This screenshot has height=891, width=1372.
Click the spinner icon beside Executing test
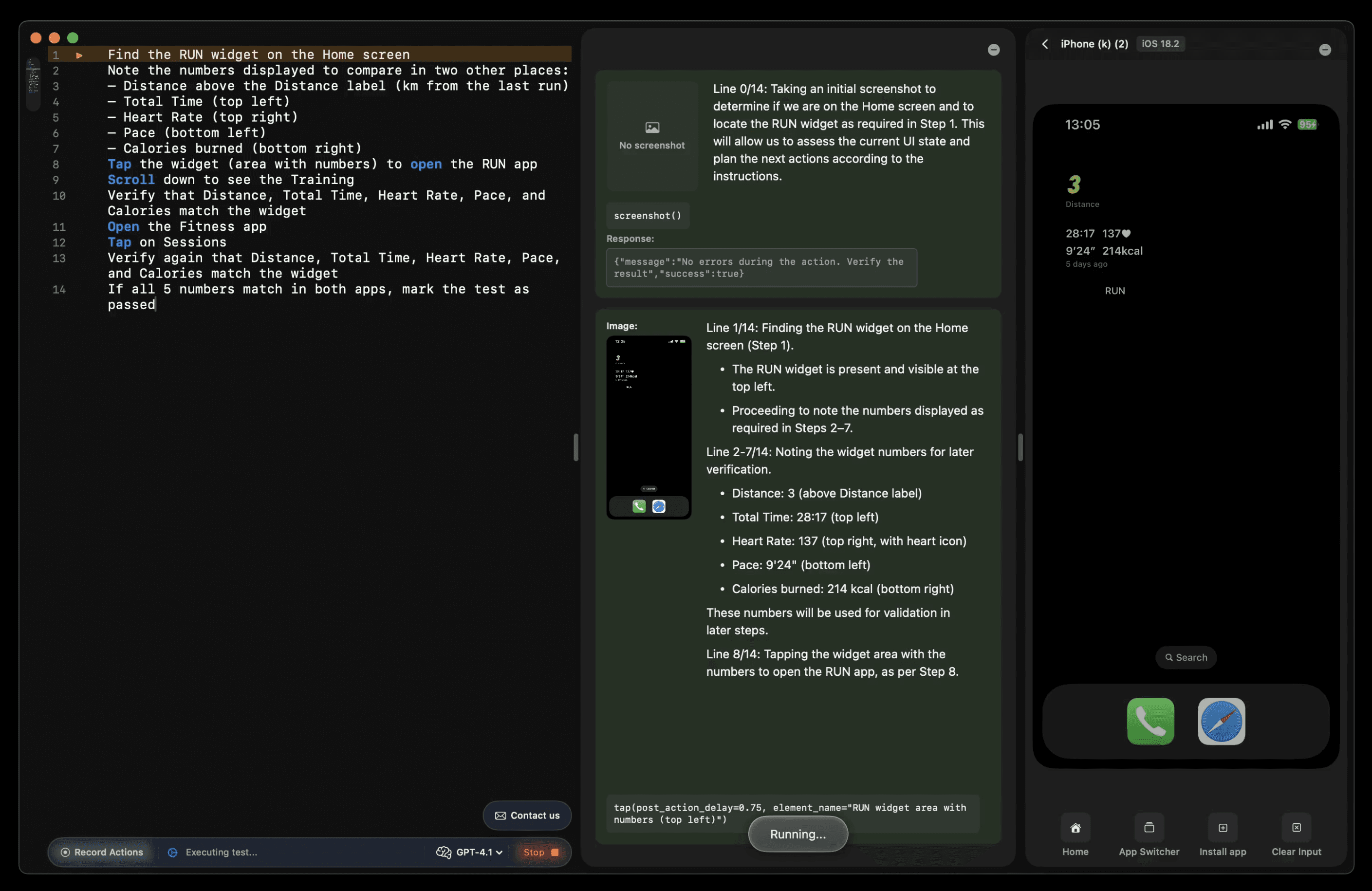click(x=172, y=852)
